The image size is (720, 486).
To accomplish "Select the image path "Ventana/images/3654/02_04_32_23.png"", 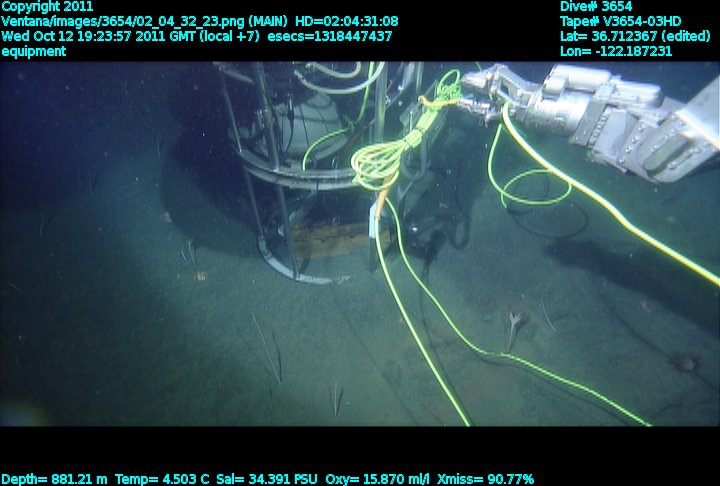I will click(x=123, y=22).
